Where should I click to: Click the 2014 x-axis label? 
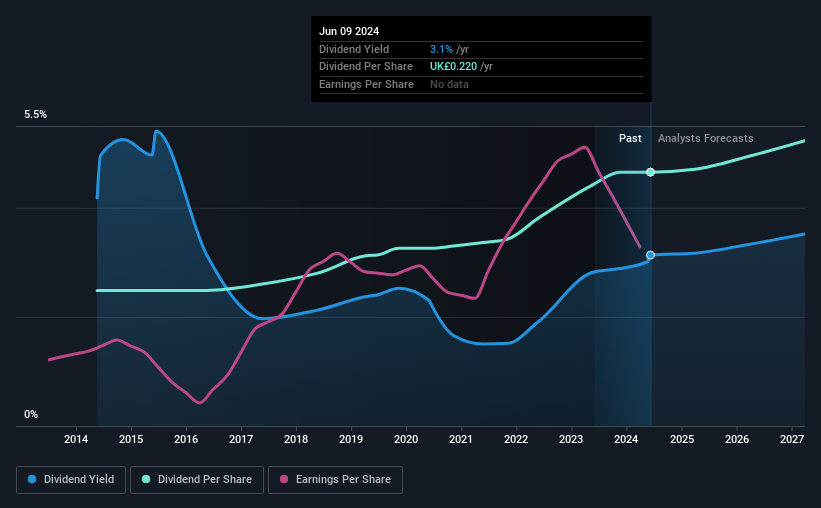(x=76, y=439)
